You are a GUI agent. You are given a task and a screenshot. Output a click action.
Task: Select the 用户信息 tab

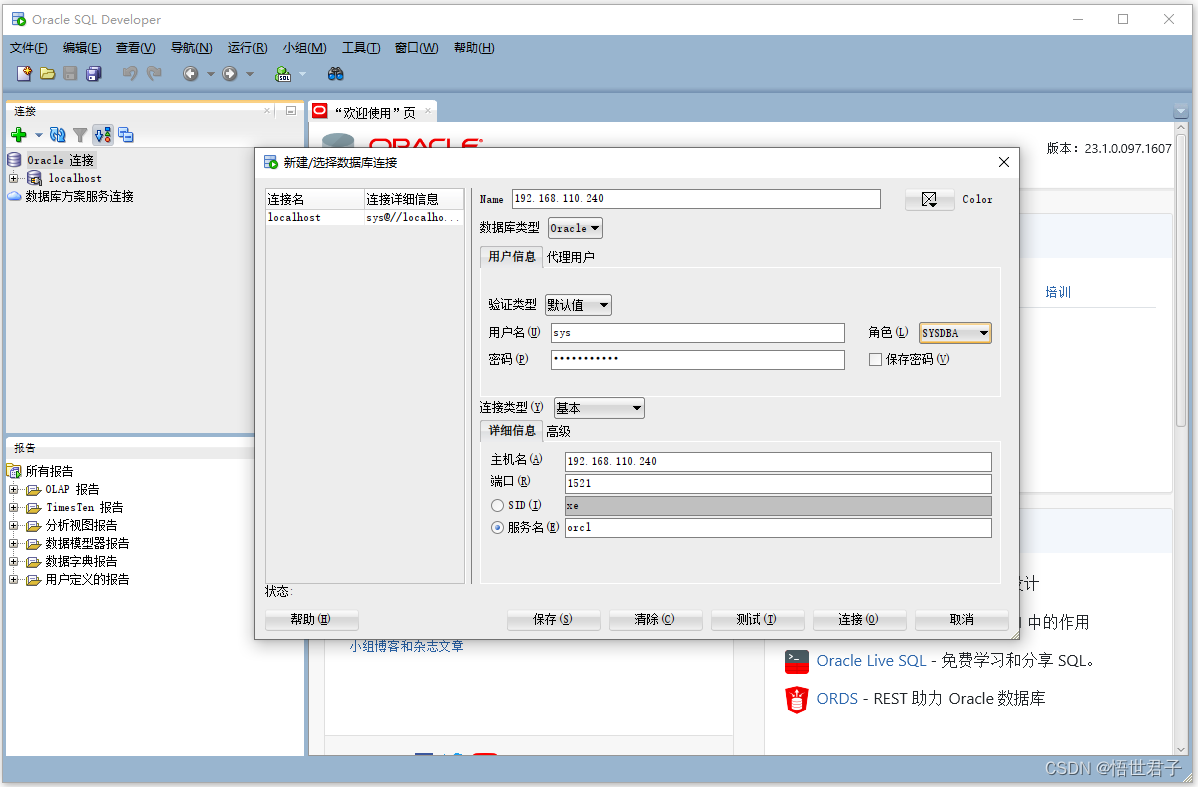coord(511,257)
